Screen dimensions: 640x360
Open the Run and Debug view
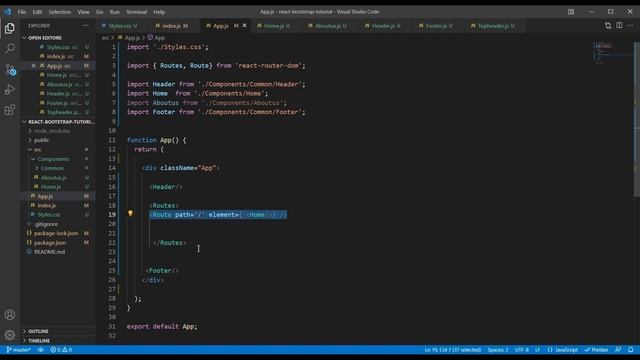click(x=10, y=89)
